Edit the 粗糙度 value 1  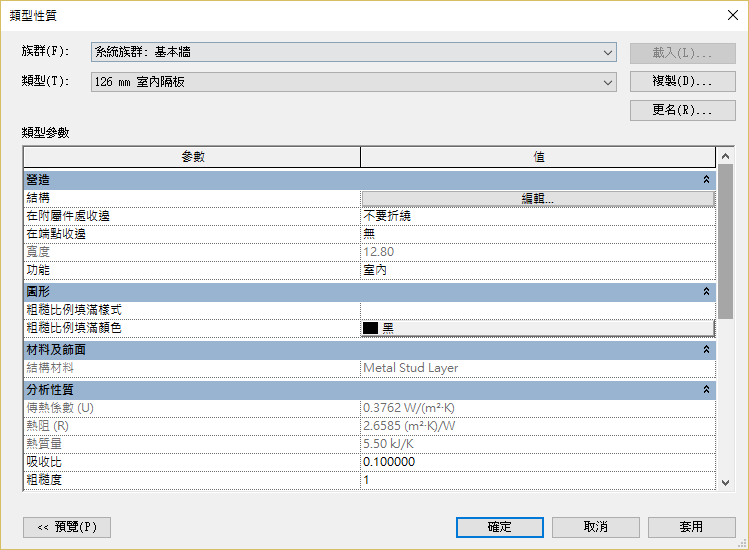538,480
